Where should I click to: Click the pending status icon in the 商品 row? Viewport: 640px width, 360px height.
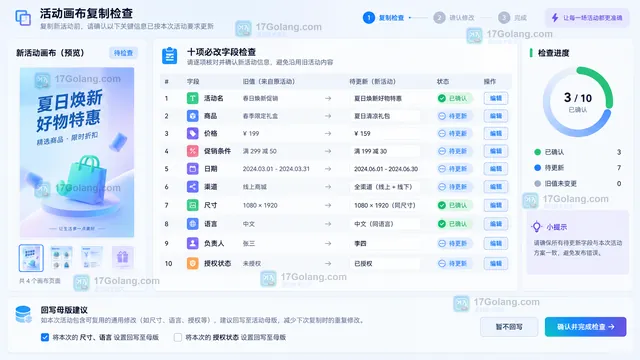pyautogui.click(x=442, y=116)
